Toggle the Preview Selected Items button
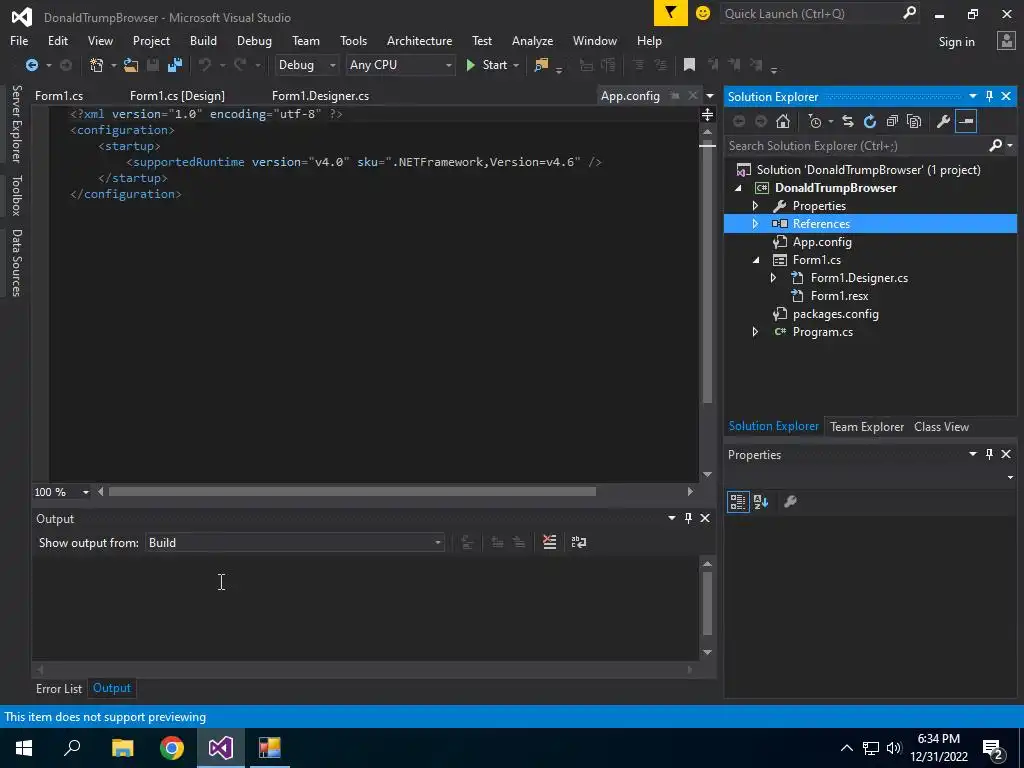The width and height of the screenshot is (1024, 768). [966, 121]
